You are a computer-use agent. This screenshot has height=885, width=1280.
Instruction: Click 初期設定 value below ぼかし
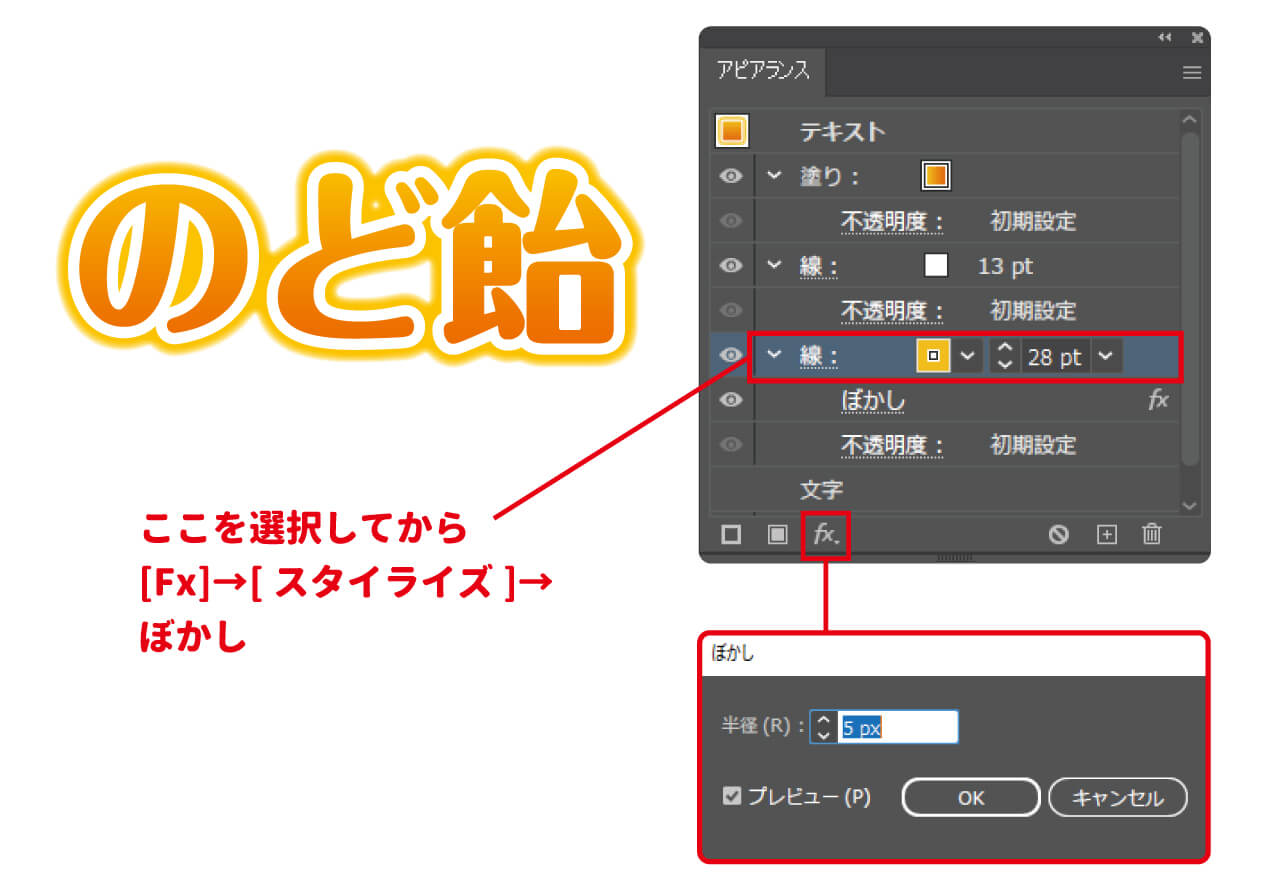1033,445
